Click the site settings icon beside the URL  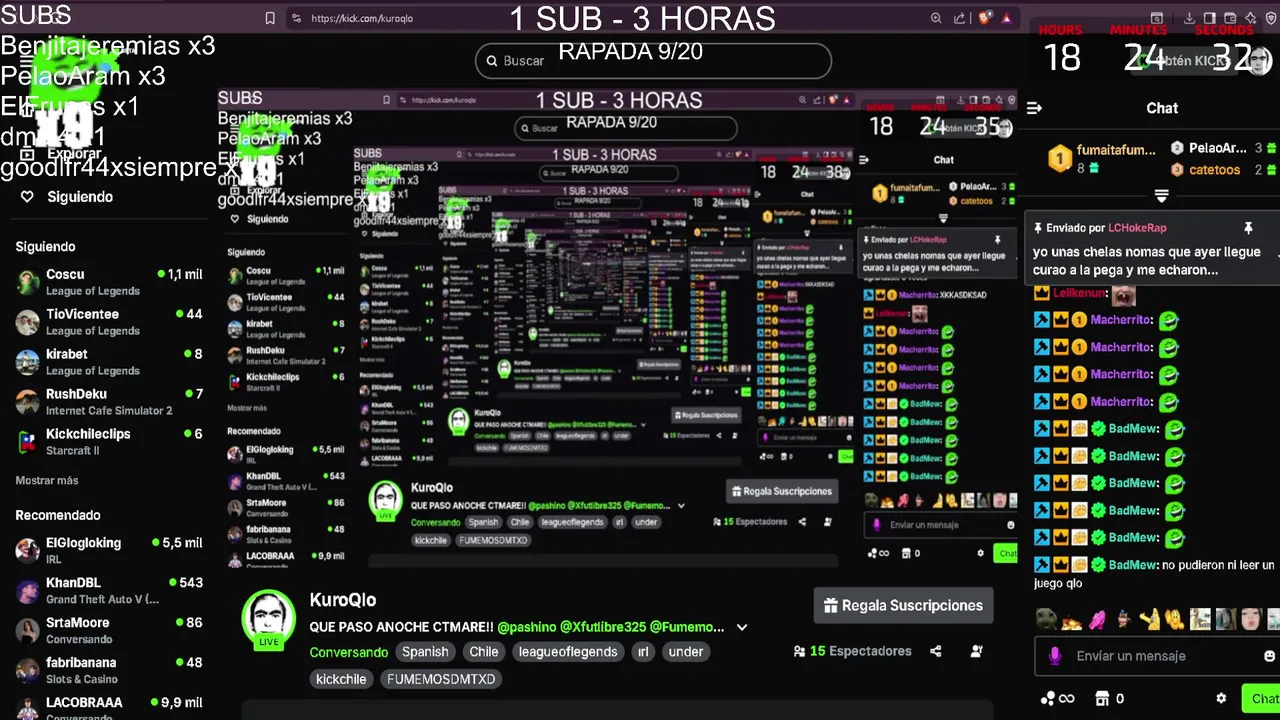point(296,18)
